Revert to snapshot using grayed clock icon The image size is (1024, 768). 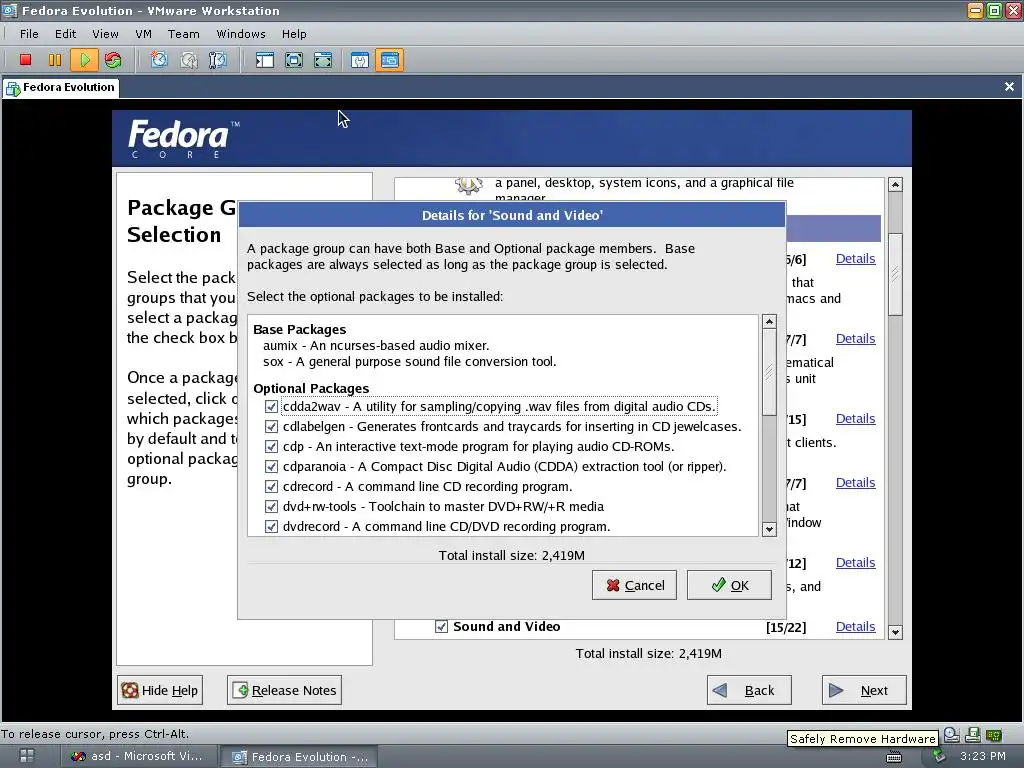[x=189, y=60]
